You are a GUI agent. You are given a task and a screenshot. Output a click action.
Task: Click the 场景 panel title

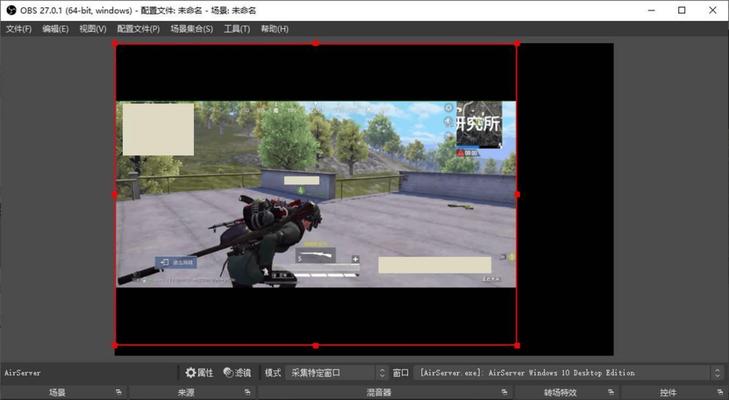click(x=58, y=393)
